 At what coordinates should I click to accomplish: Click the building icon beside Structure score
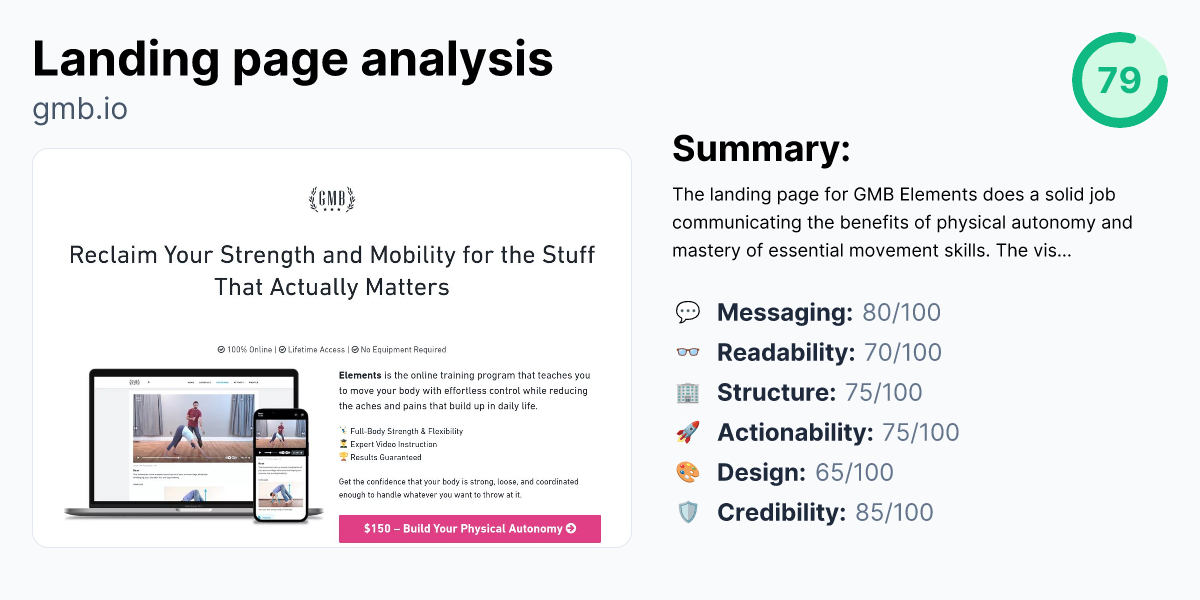click(x=687, y=392)
